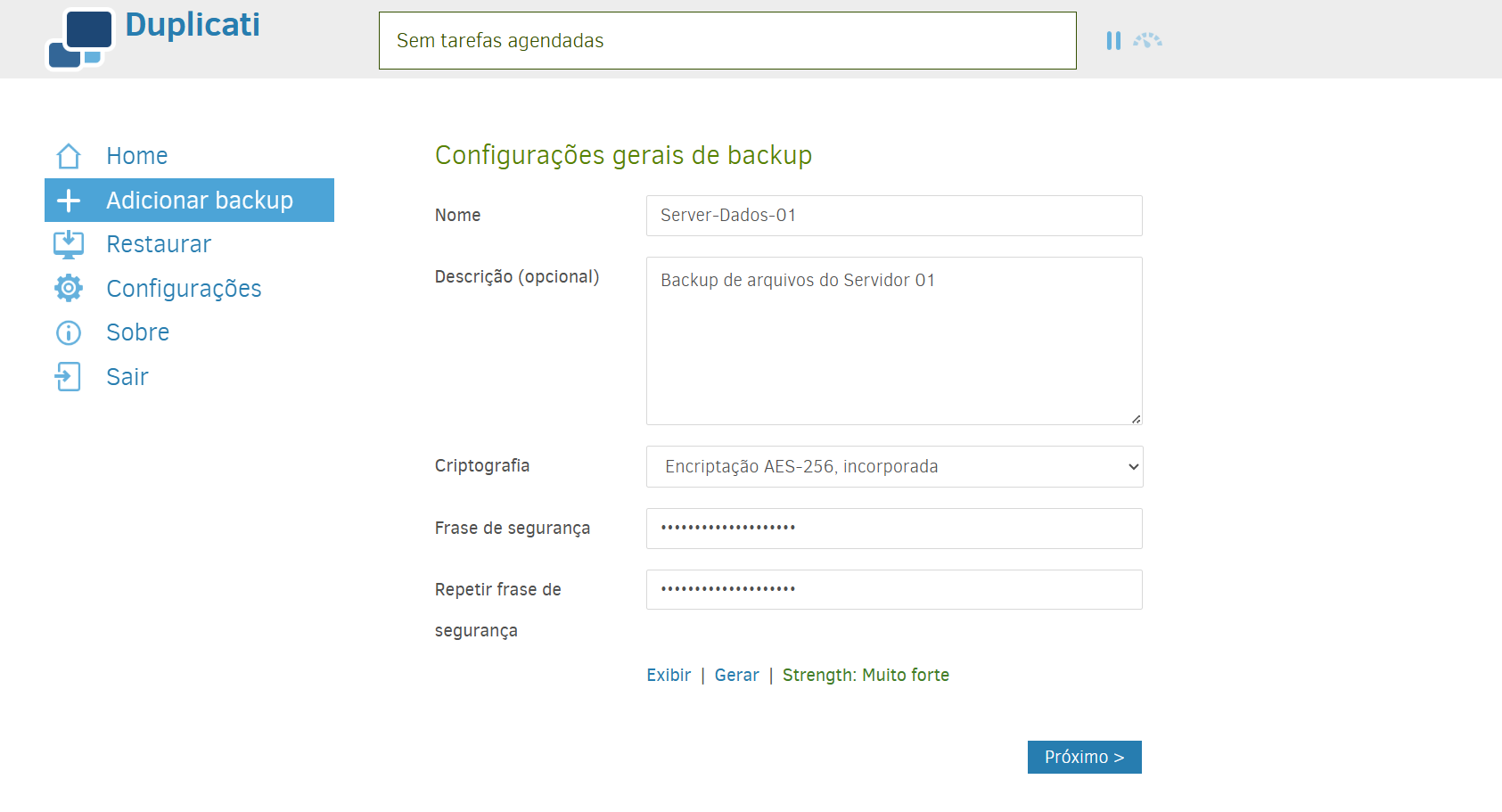Focus the Descrição text area
1502x812 pixels.
tap(894, 340)
